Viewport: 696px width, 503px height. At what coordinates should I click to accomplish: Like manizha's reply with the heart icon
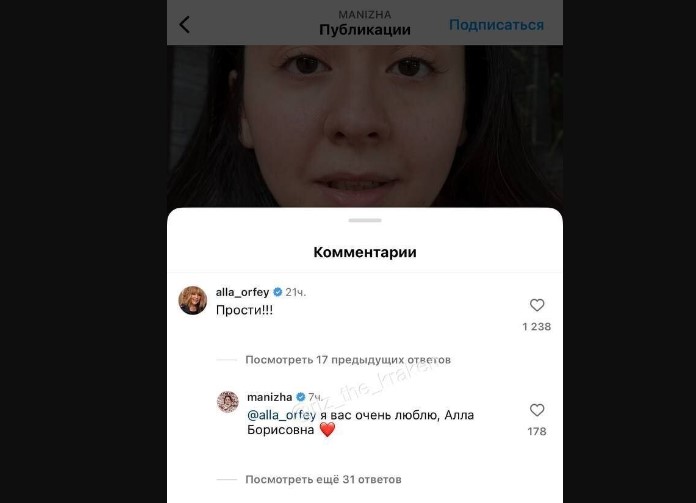pyautogui.click(x=537, y=410)
